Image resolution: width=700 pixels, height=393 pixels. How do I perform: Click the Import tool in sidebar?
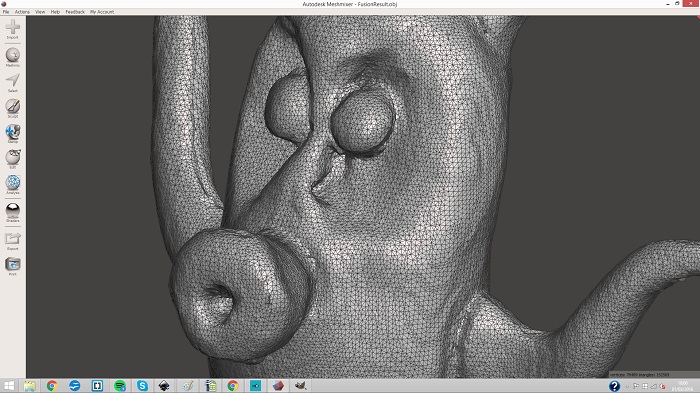click(x=12, y=29)
